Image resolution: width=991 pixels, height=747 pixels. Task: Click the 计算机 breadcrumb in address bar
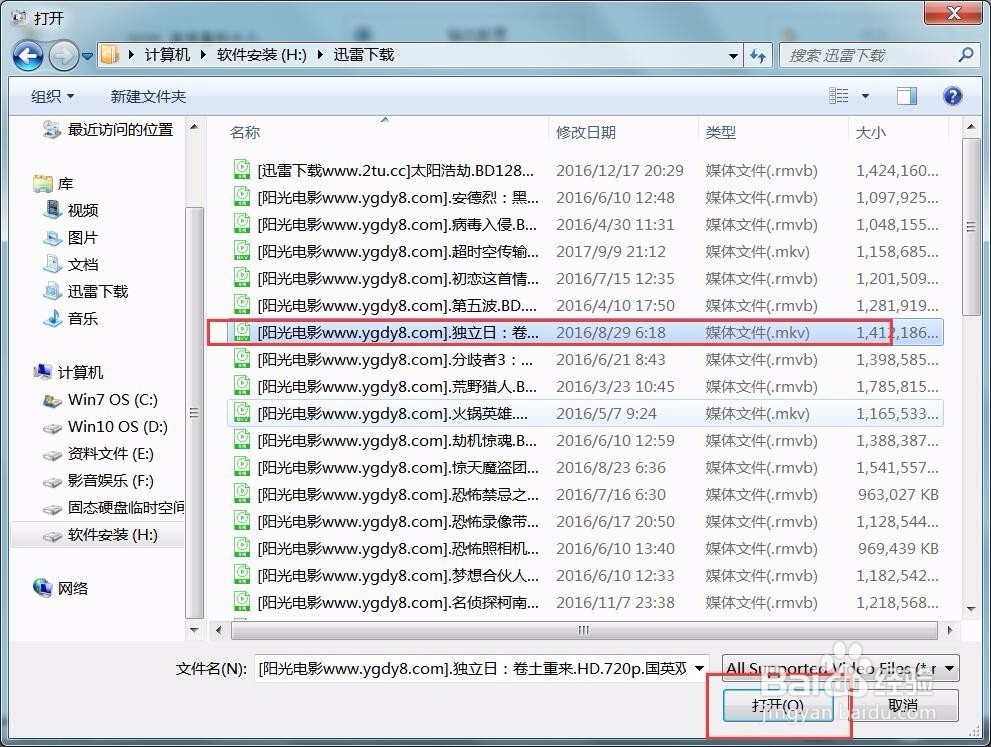[x=167, y=55]
